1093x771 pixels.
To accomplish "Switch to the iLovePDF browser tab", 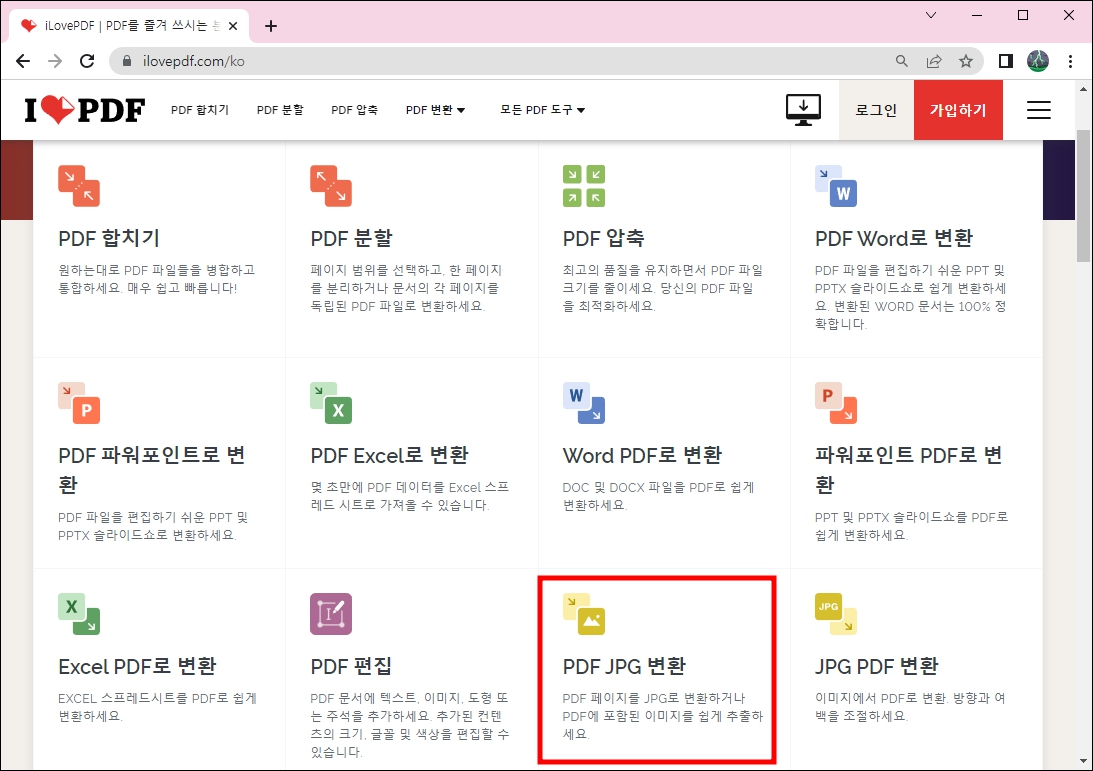I will pyautogui.click(x=129, y=26).
